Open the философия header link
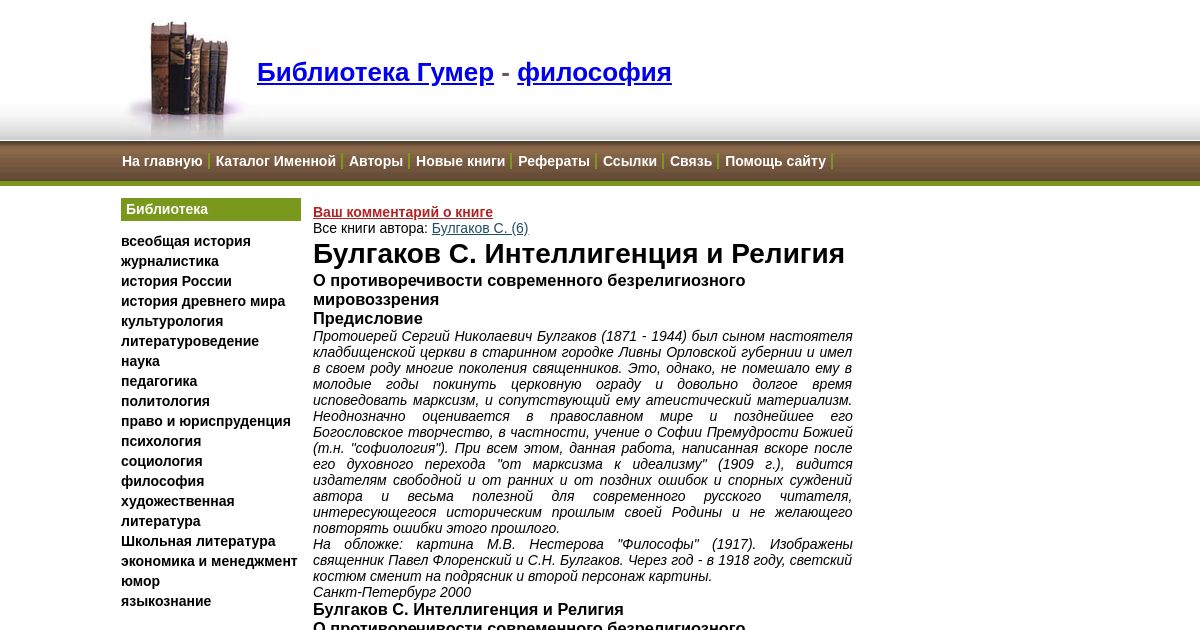This screenshot has width=1200, height=630. click(x=594, y=72)
